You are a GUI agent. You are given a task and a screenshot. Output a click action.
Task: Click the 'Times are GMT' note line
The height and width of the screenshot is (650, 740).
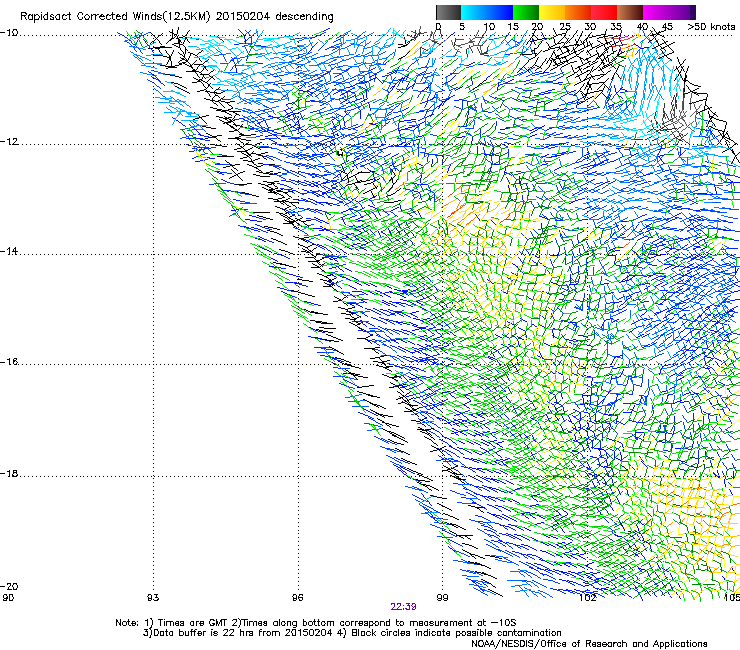[x=315, y=623]
